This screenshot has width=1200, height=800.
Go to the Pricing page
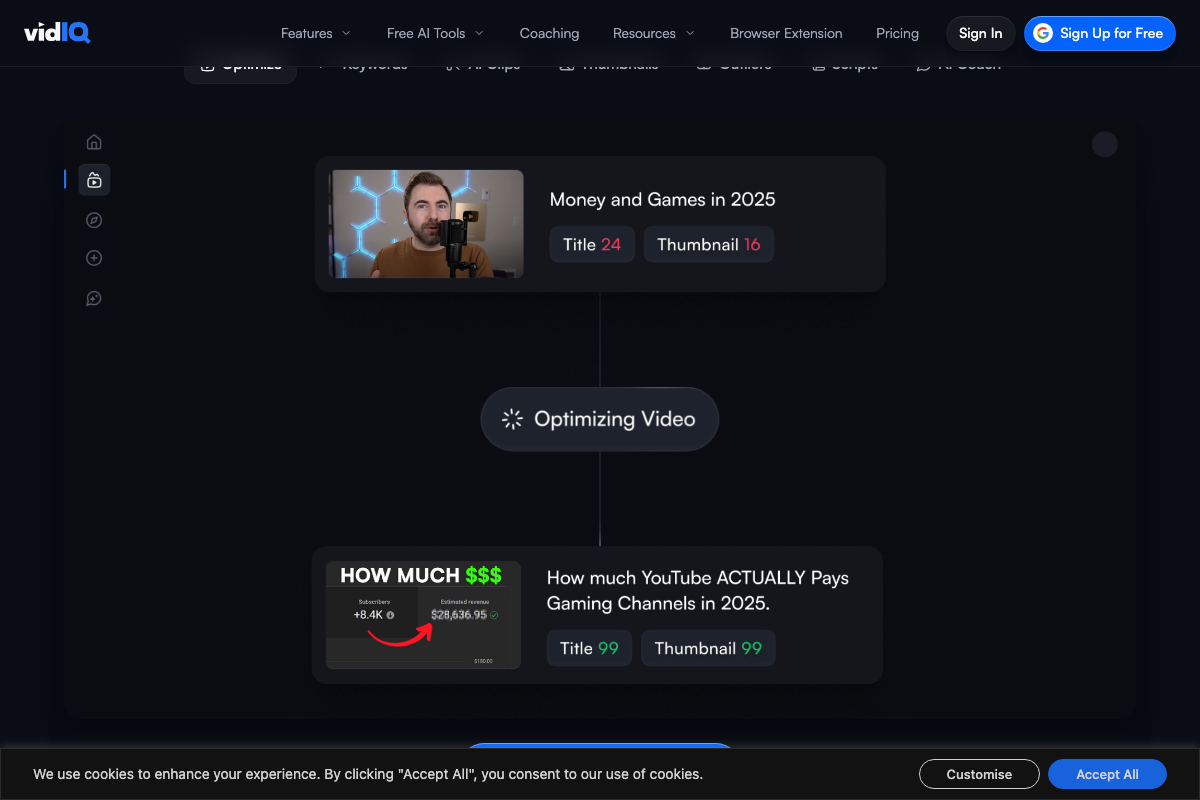click(x=897, y=33)
